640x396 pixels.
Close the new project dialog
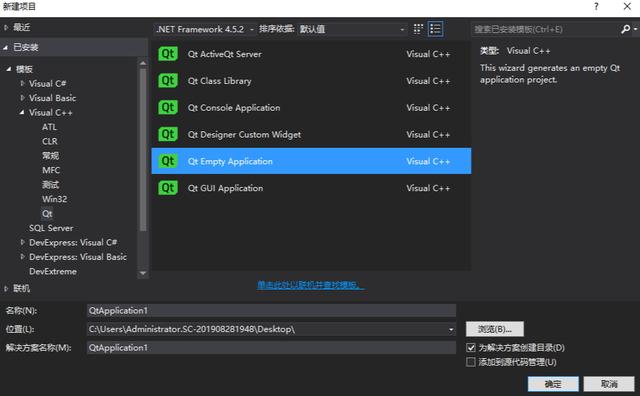pyautogui.click(x=627, y=6)
